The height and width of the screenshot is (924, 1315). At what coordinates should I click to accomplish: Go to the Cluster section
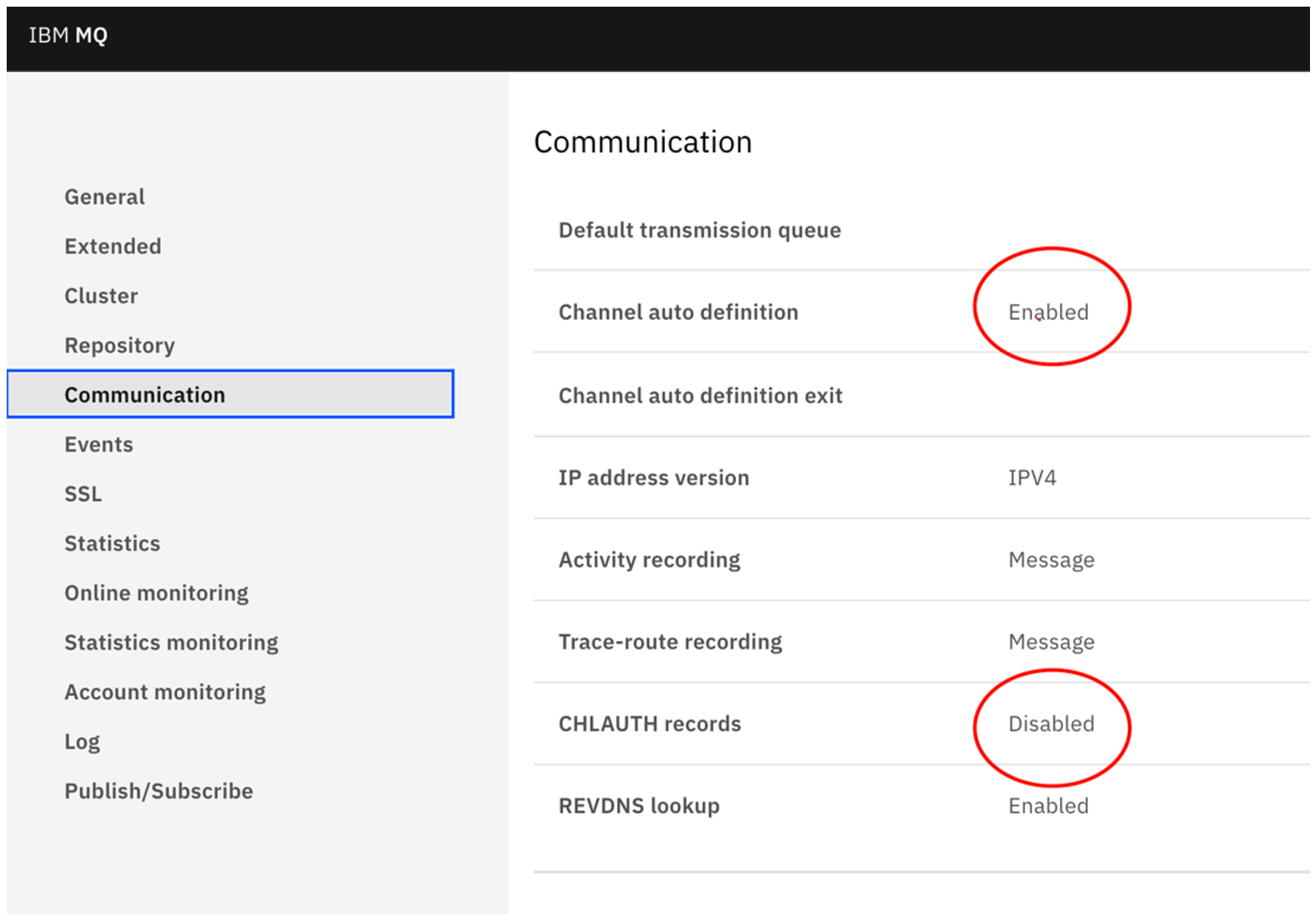(101, 296)
